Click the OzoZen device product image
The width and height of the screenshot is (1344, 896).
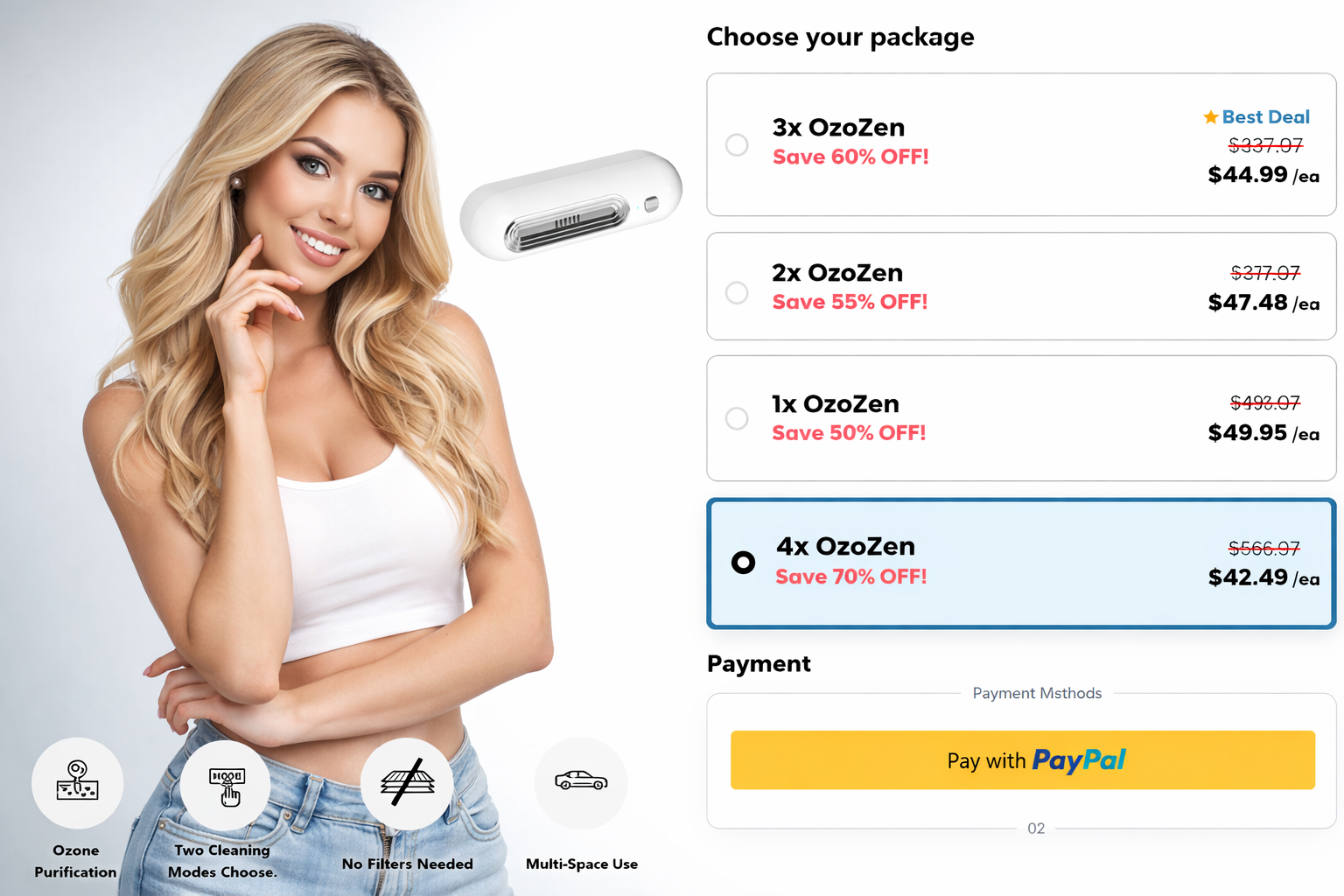570,206
